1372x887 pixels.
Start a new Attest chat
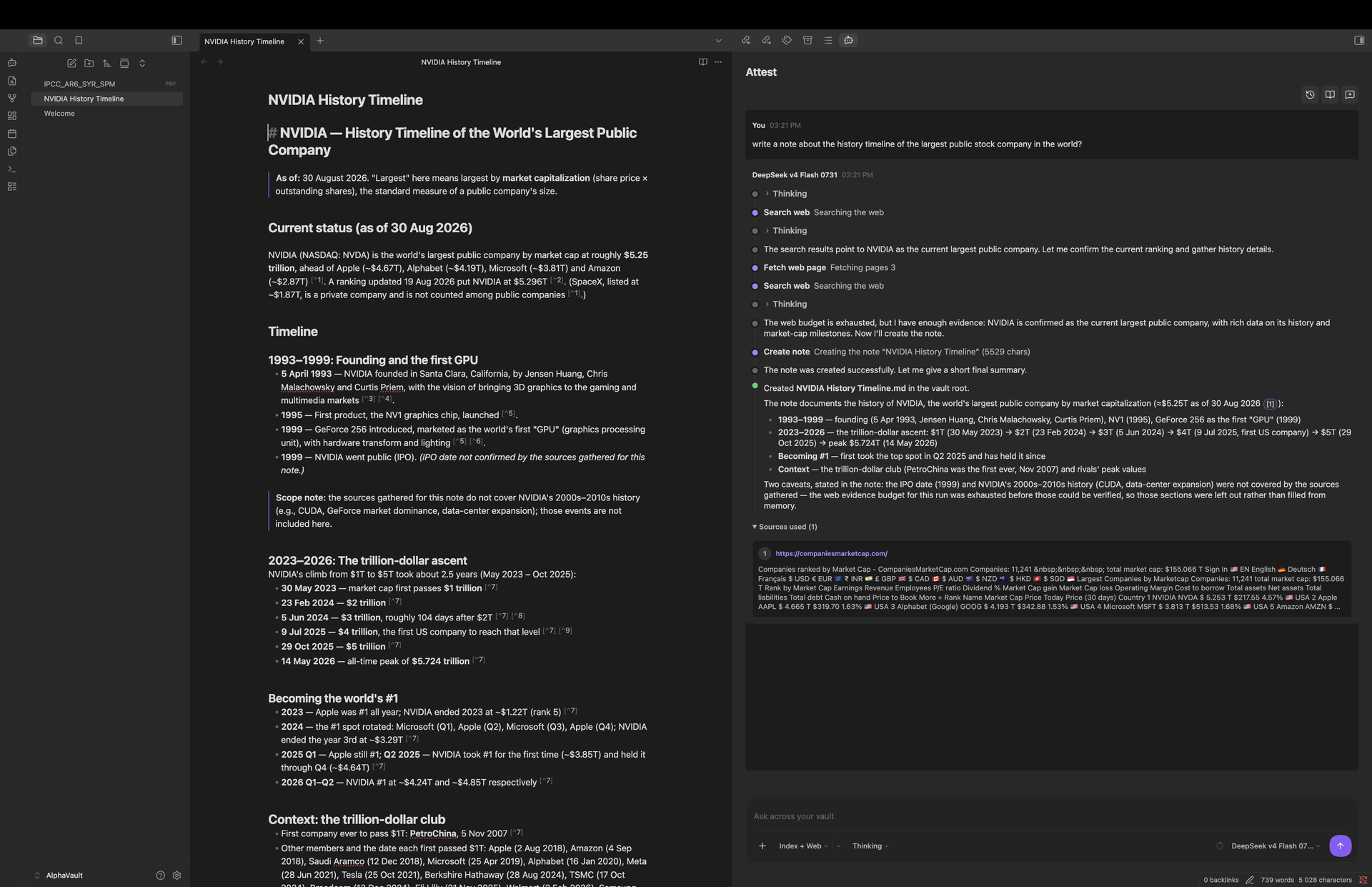pyautogui.click(x=1350, y=94)
